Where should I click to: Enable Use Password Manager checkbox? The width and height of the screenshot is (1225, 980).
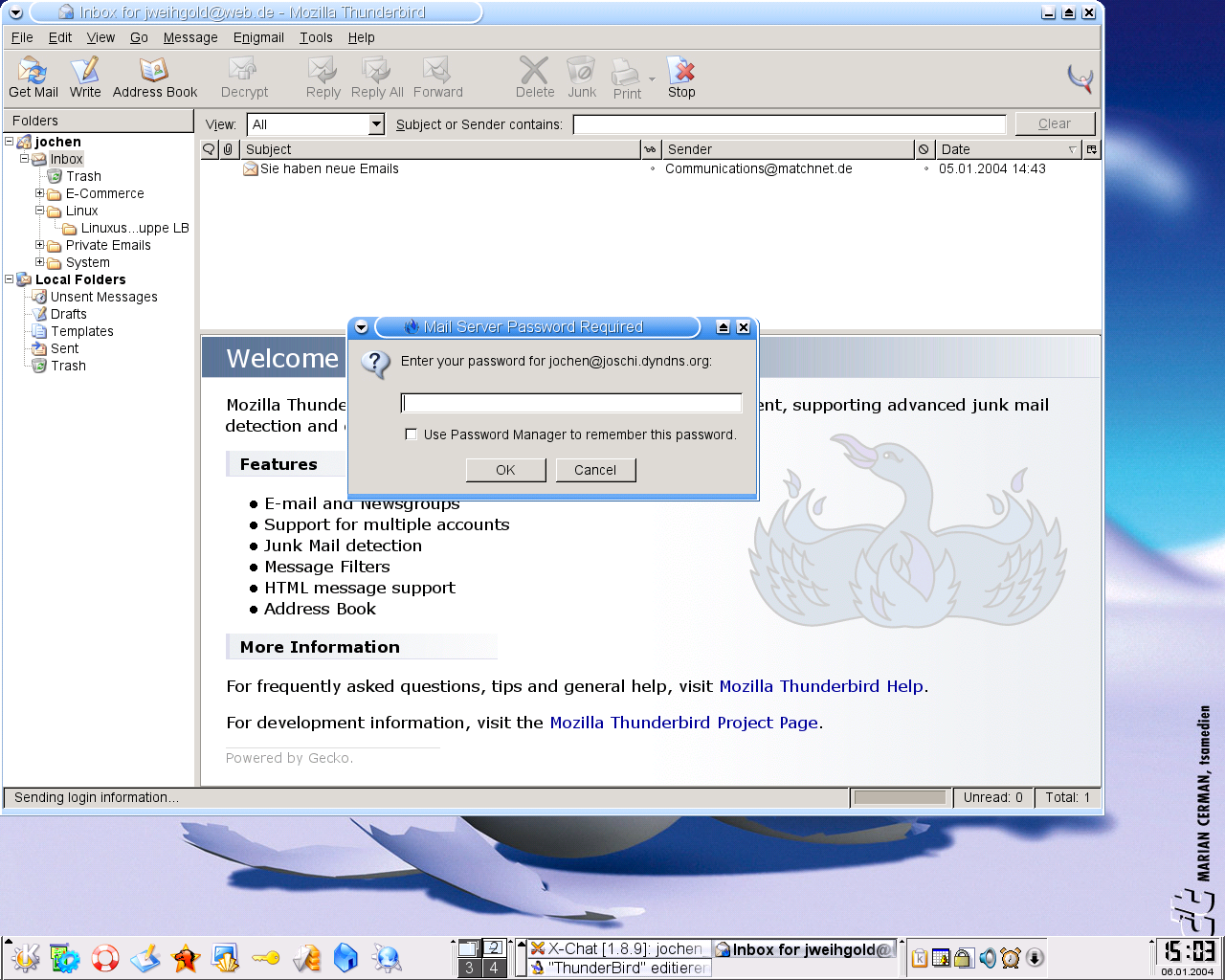pos(412,434)
